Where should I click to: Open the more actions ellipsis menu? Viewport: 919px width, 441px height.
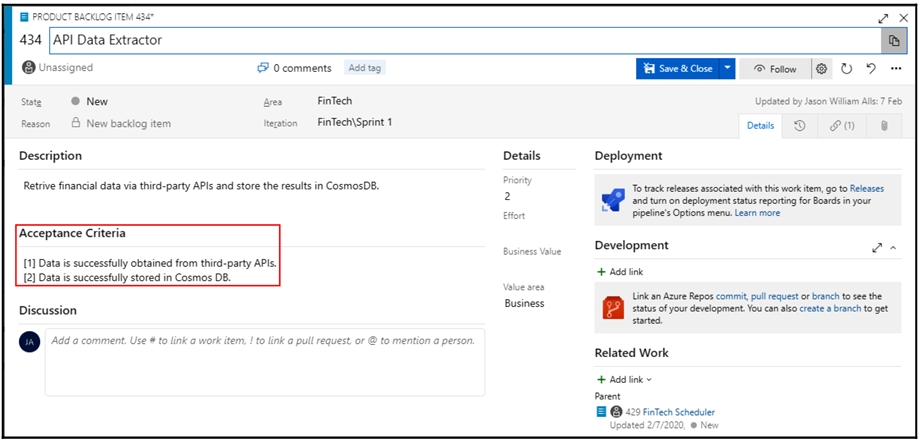[x=896, y=69]
